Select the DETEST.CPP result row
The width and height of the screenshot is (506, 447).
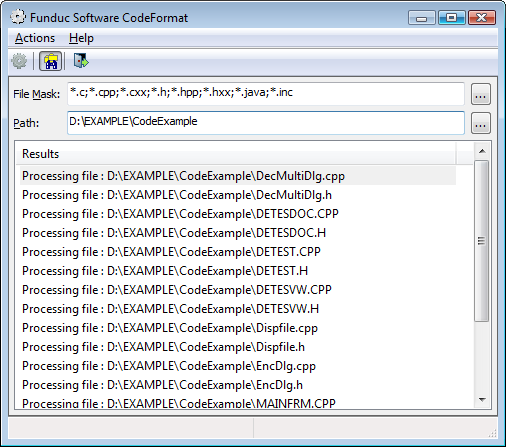pos(238,252)
